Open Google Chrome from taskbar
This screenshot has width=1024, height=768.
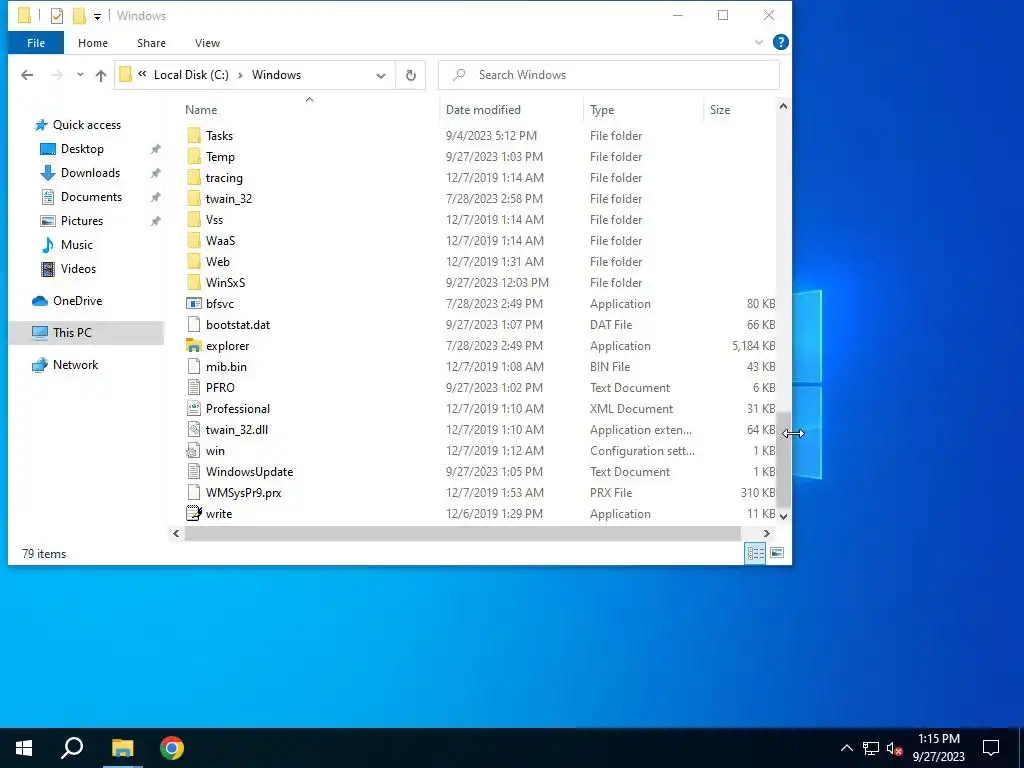tap(172, 748)
